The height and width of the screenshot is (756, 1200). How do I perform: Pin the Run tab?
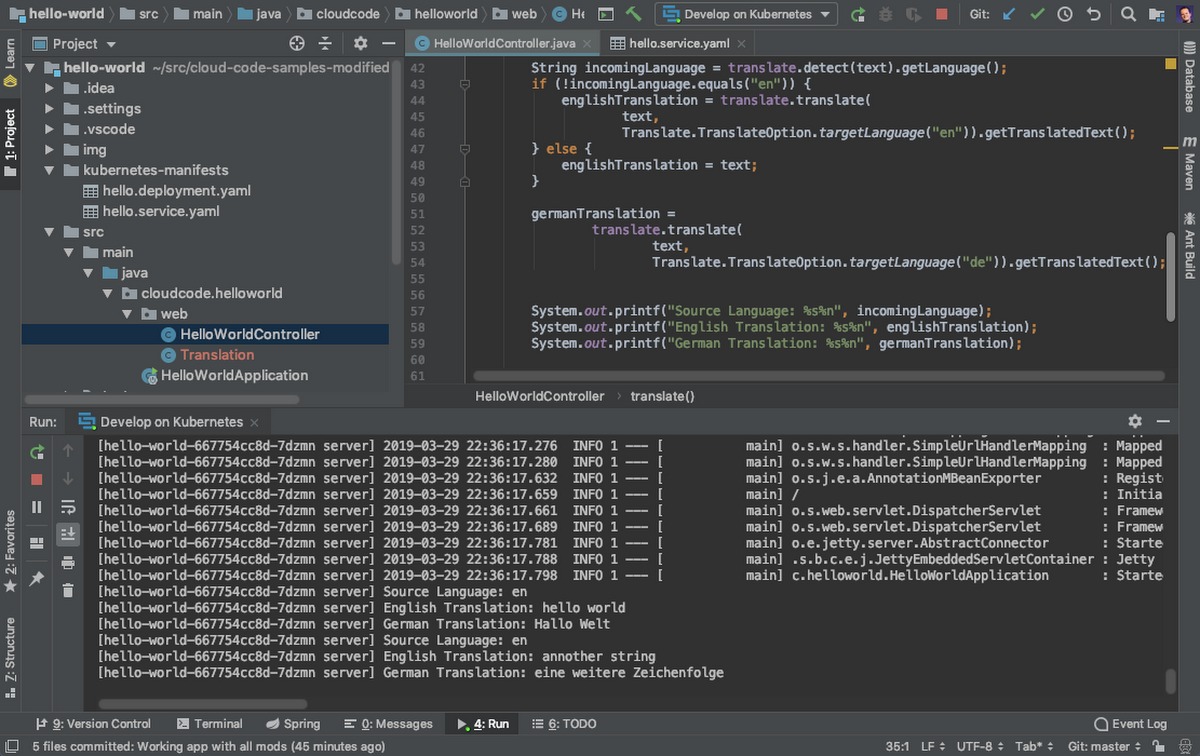(x=37, y=578)
